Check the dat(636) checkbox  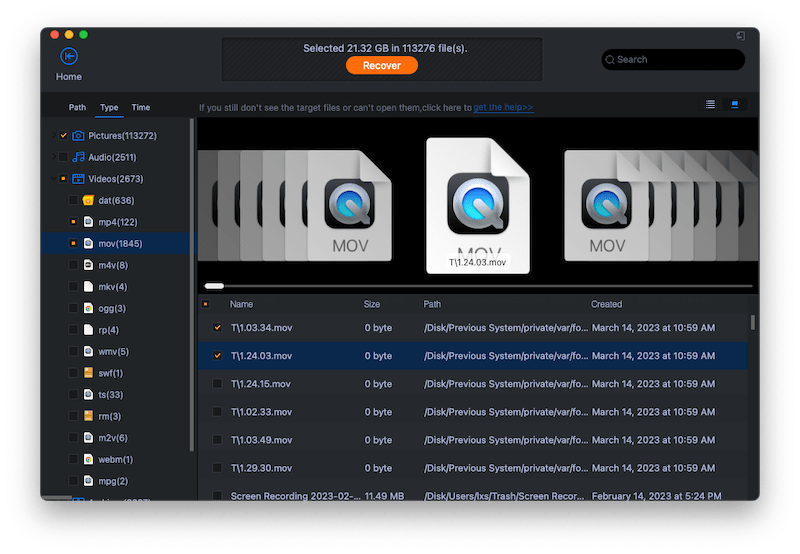(73, 200)
